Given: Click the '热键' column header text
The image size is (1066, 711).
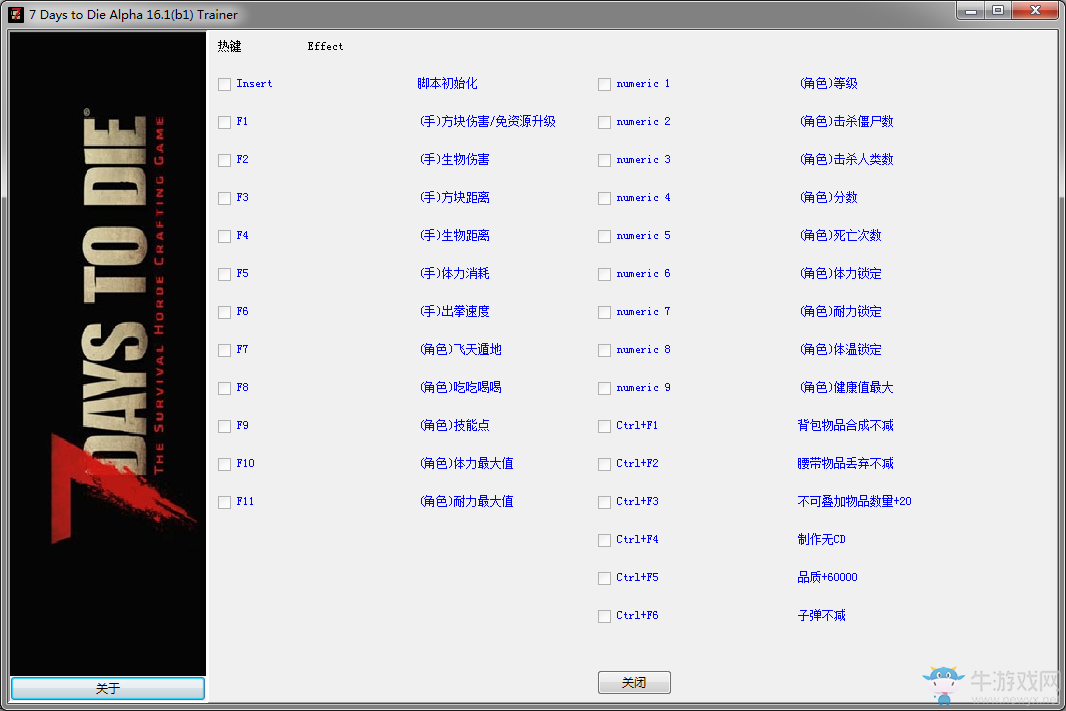Looking at the screenshot, I should 229,46.
